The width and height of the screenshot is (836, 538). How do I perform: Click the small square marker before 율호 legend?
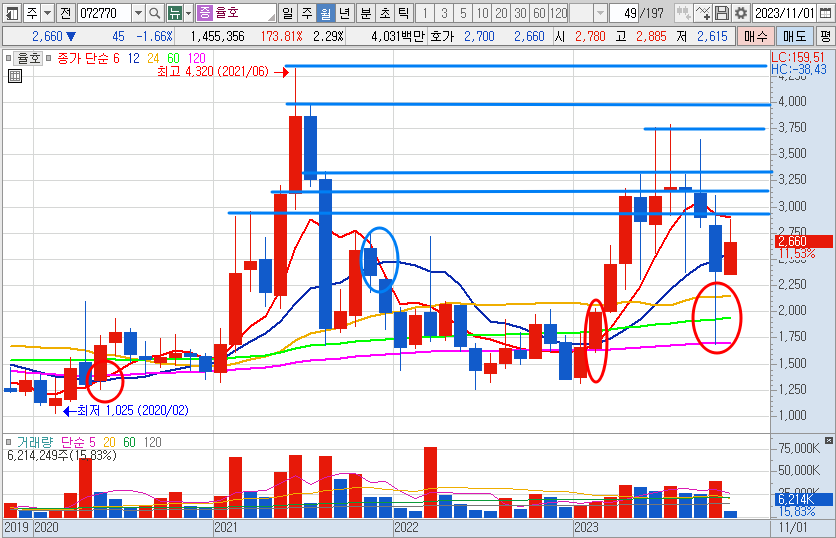[x=9, y=58]
